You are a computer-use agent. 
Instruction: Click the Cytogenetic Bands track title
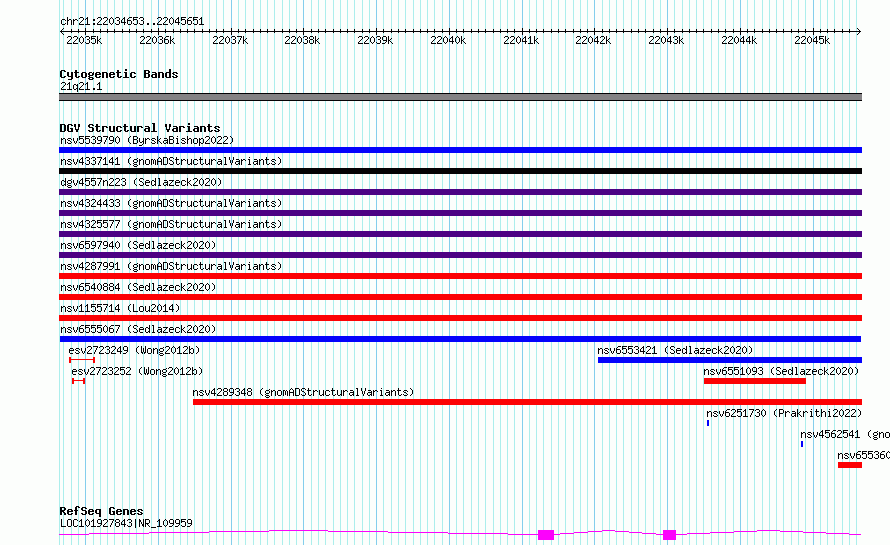[x=119, y=74]
